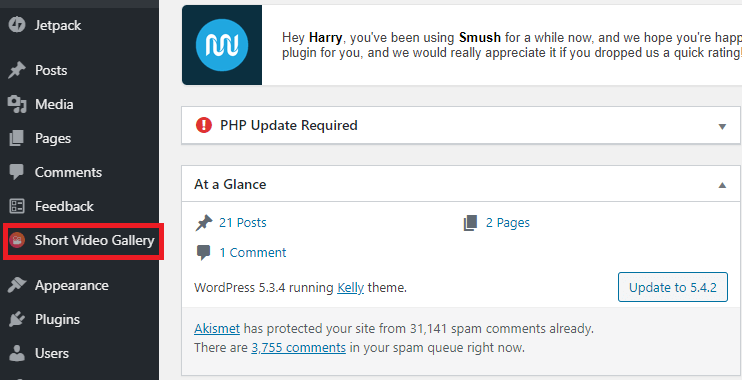Click the Pages icon in sidebar

click(17, 138)
